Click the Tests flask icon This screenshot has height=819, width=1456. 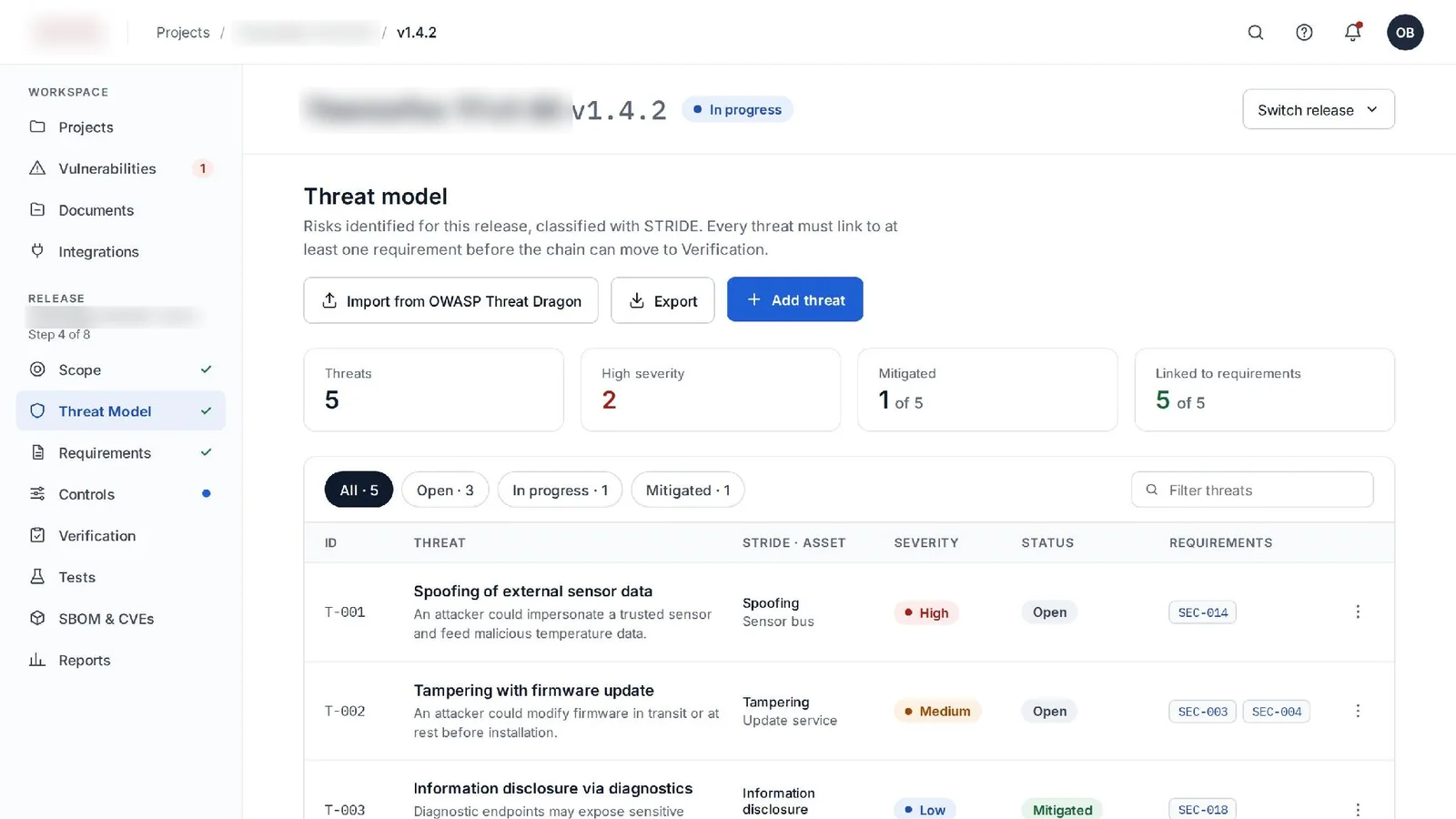[x=37, y=577]
